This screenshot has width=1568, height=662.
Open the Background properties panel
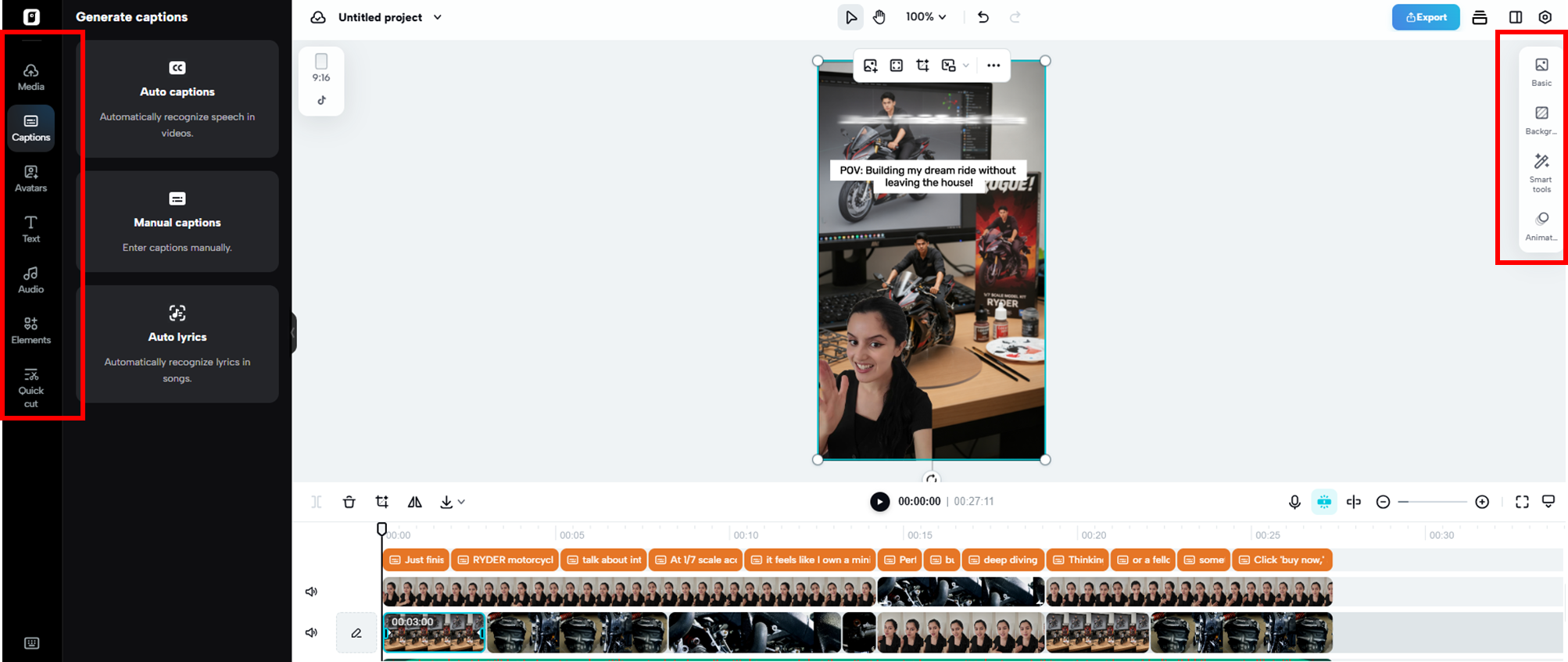click(1541, 120)
